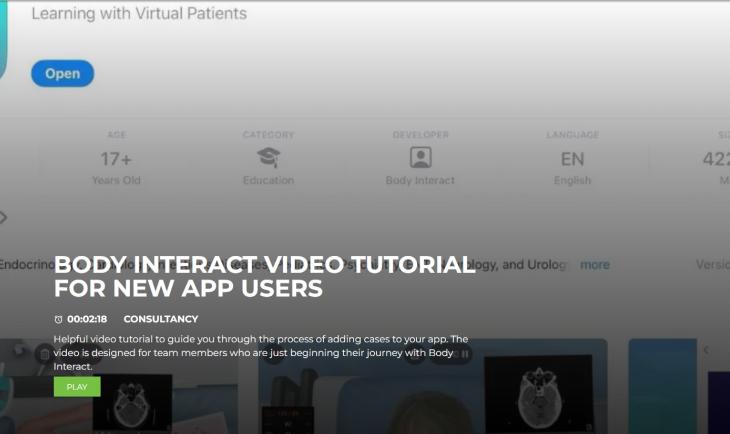Image resolution: width=730 pixels, height=434 pixels.
Task: Click the green PLAY button
Action: click(77, 387)
